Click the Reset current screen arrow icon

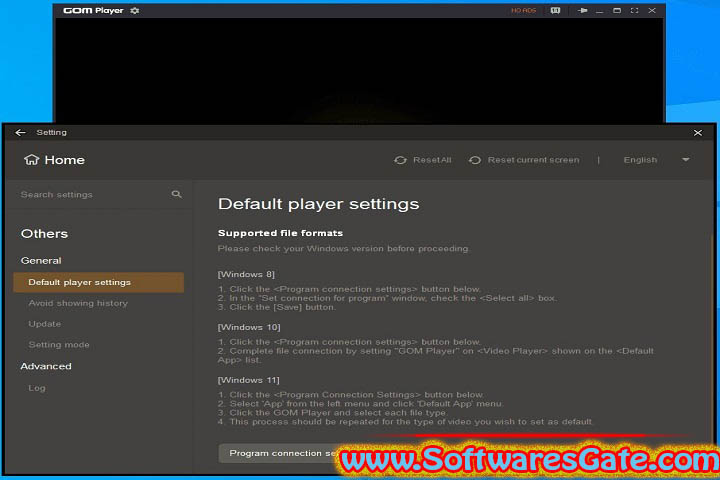(475, 160)
